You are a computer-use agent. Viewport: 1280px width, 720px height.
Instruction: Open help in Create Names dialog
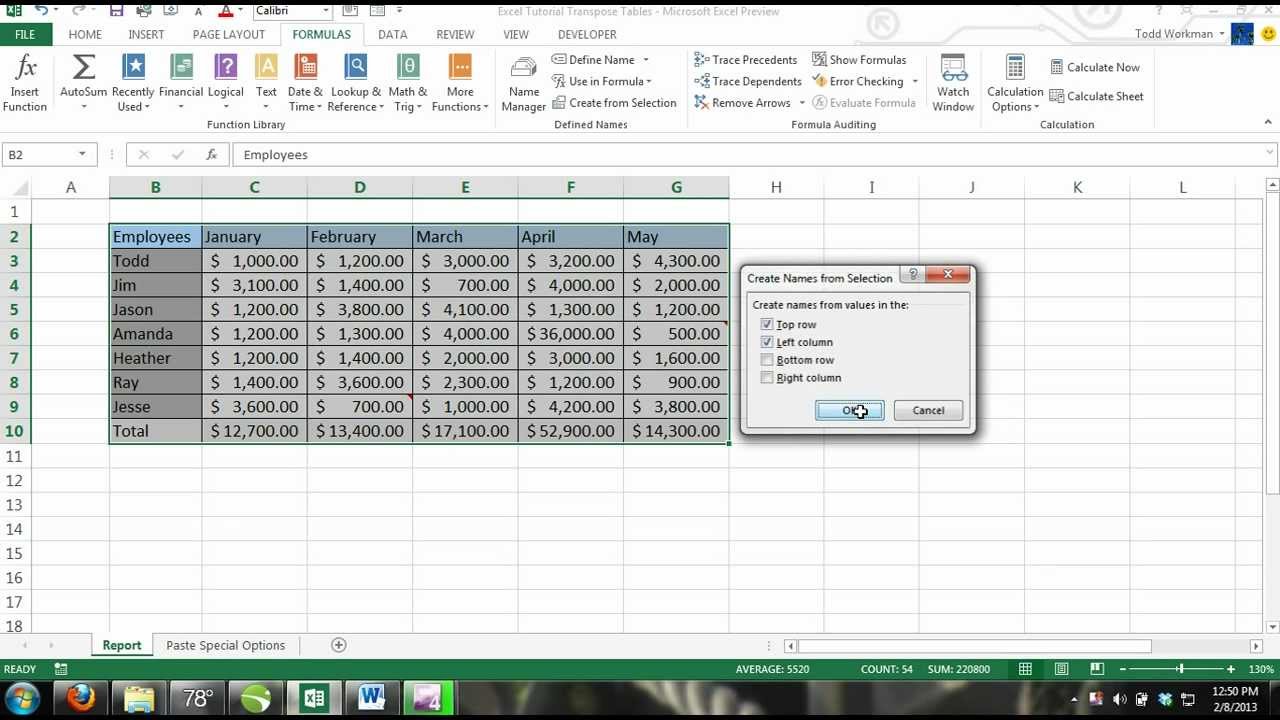coord(912,275)
